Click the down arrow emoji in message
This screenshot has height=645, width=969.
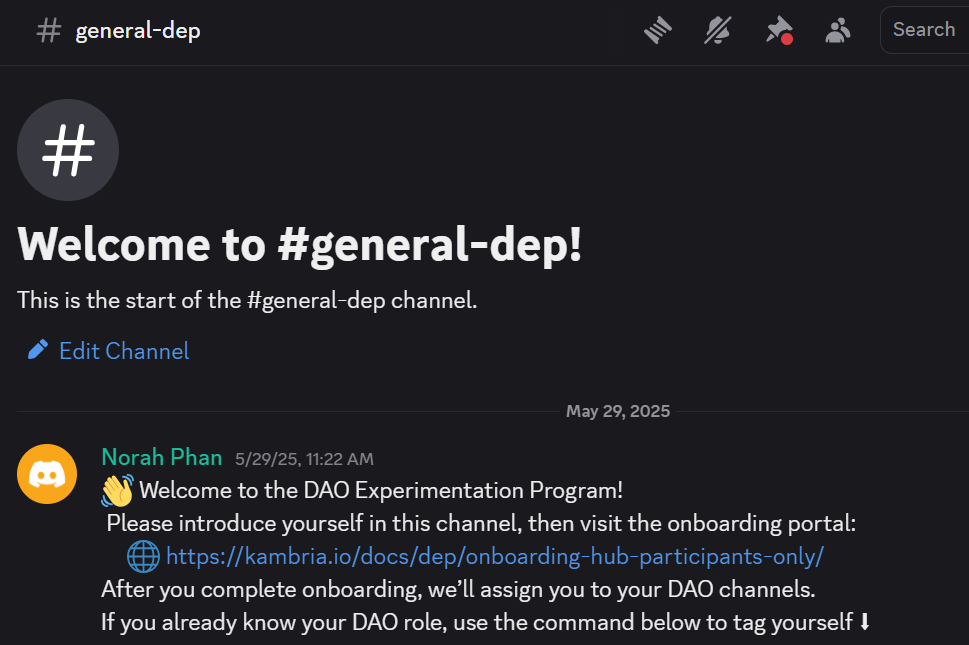[865, 622]
